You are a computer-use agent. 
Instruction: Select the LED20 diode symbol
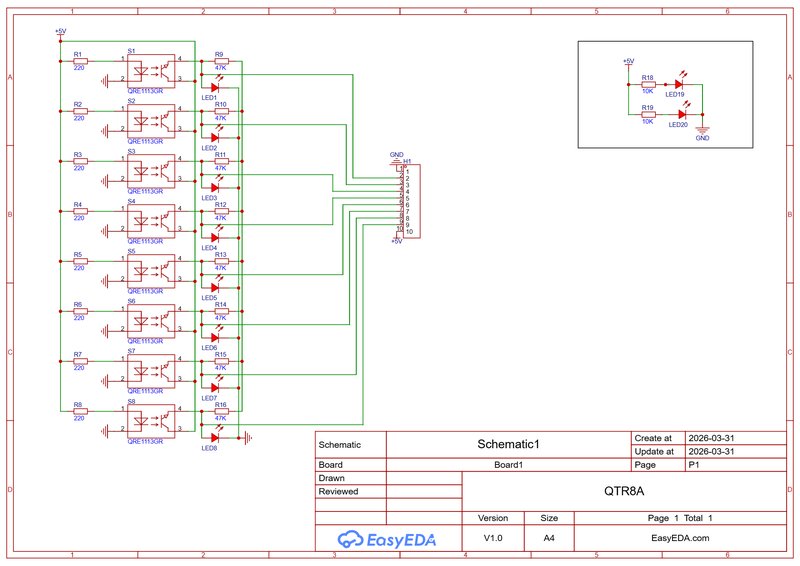682,114
